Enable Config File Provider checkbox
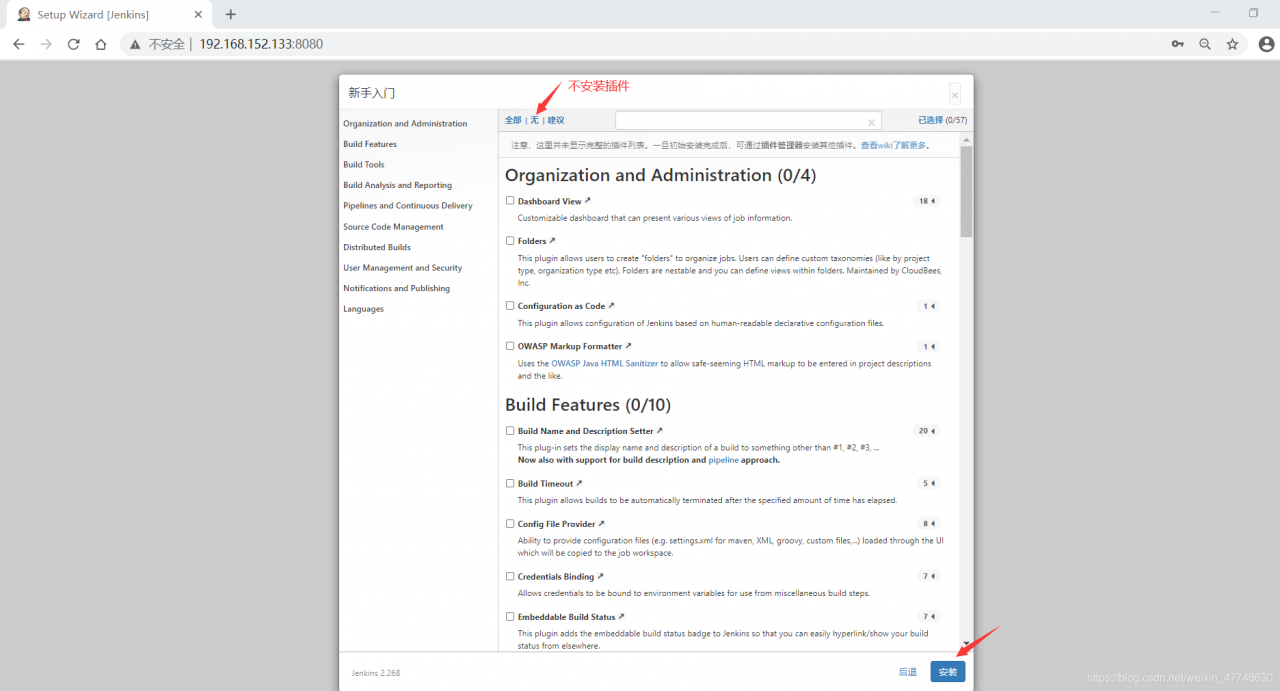 click(510, 523)
